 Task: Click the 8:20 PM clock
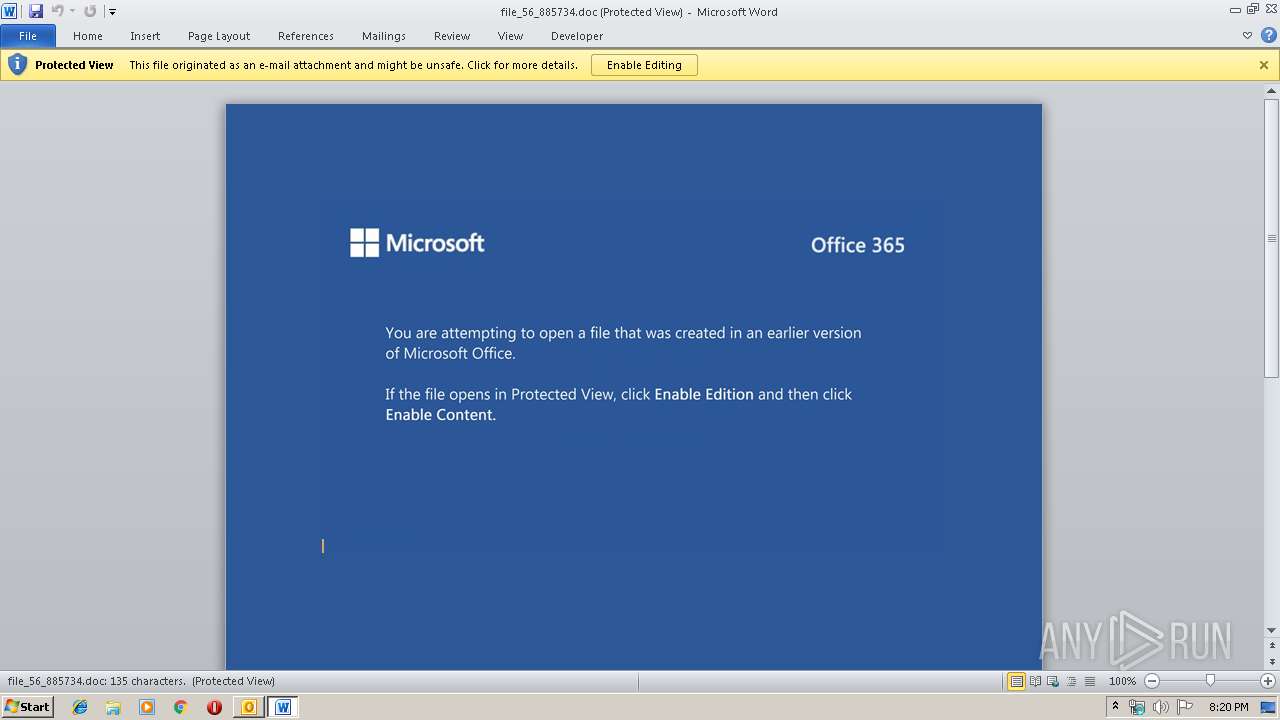1228,707
